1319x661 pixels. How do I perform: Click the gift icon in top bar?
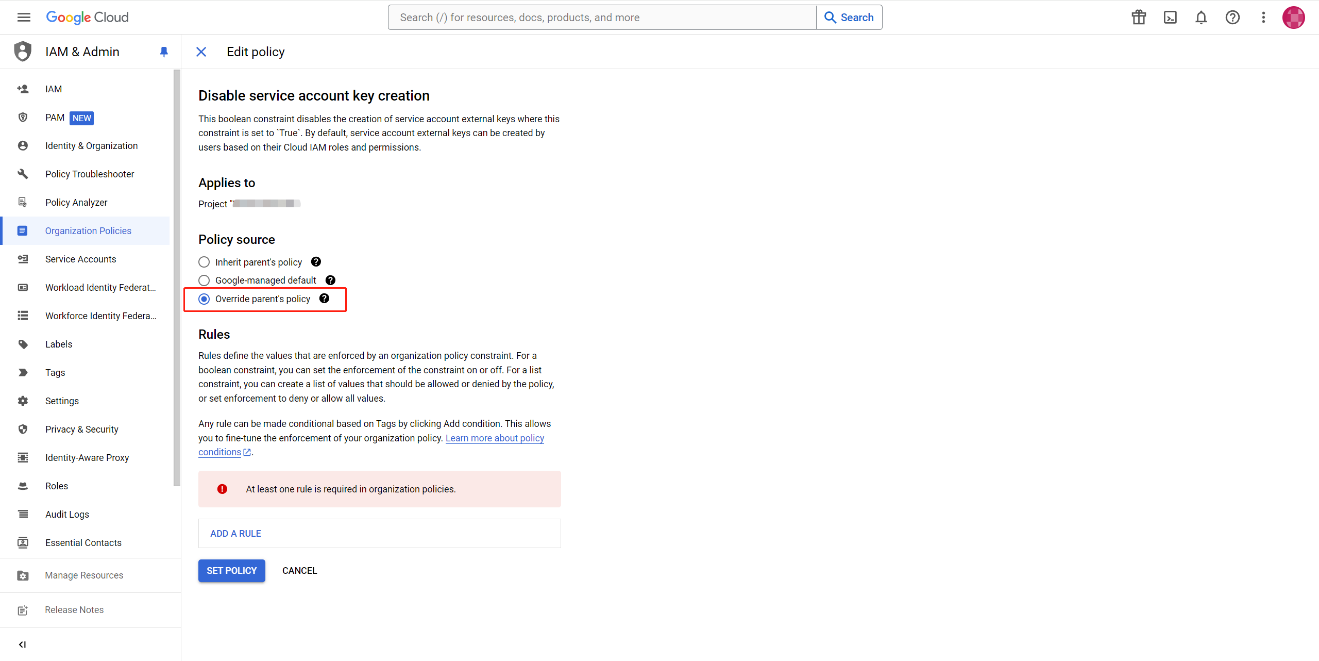(x=1138, y=17)
